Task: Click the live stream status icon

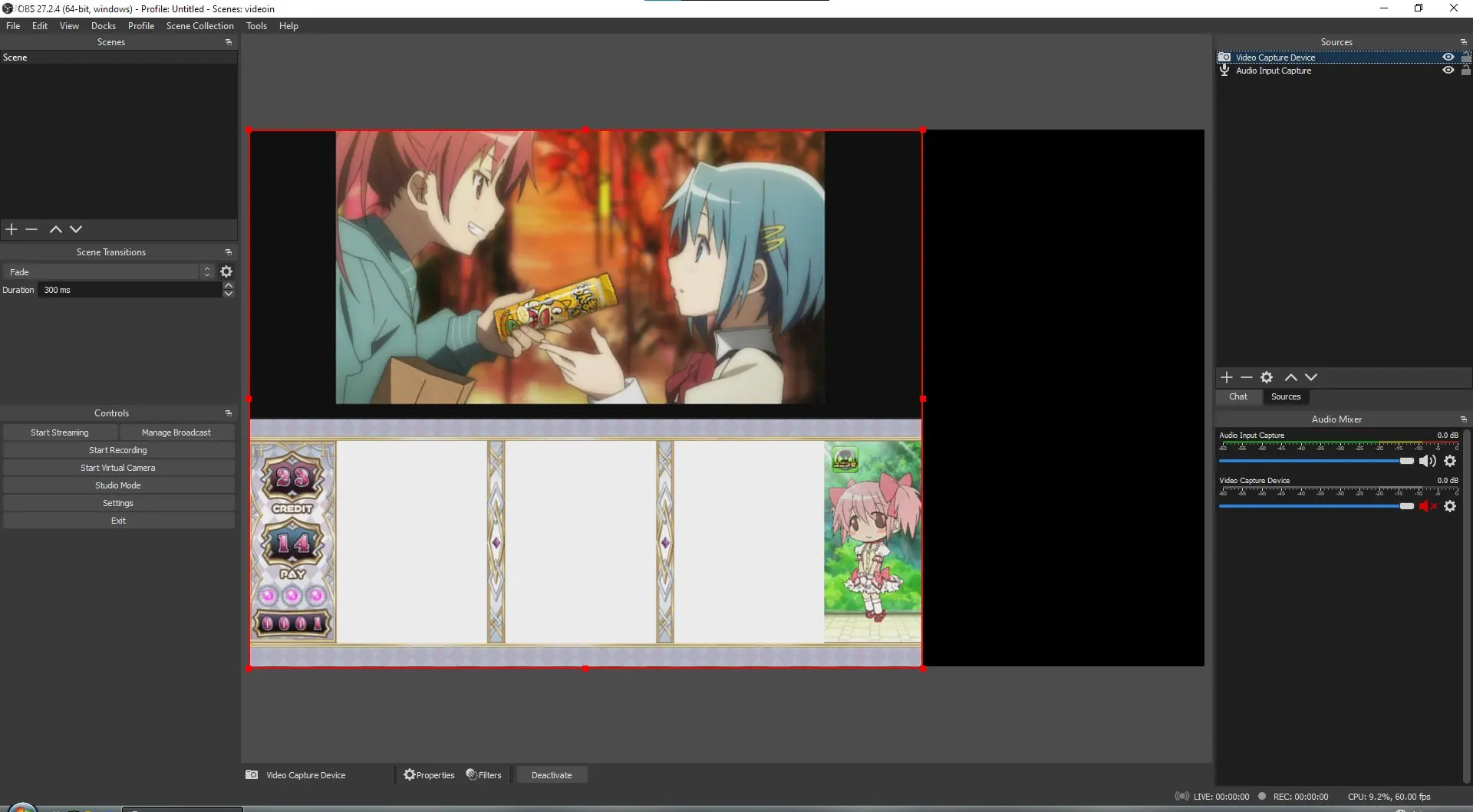Action: [x=1182, y=797]
